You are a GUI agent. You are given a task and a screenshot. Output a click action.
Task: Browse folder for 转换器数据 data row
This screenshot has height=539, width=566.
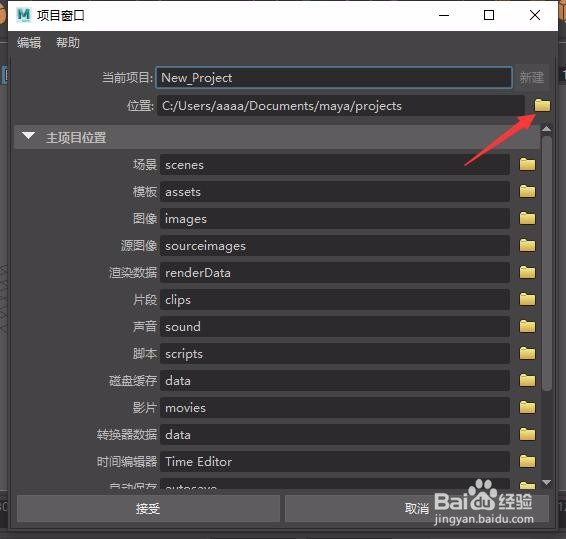[x=527, y=434]
